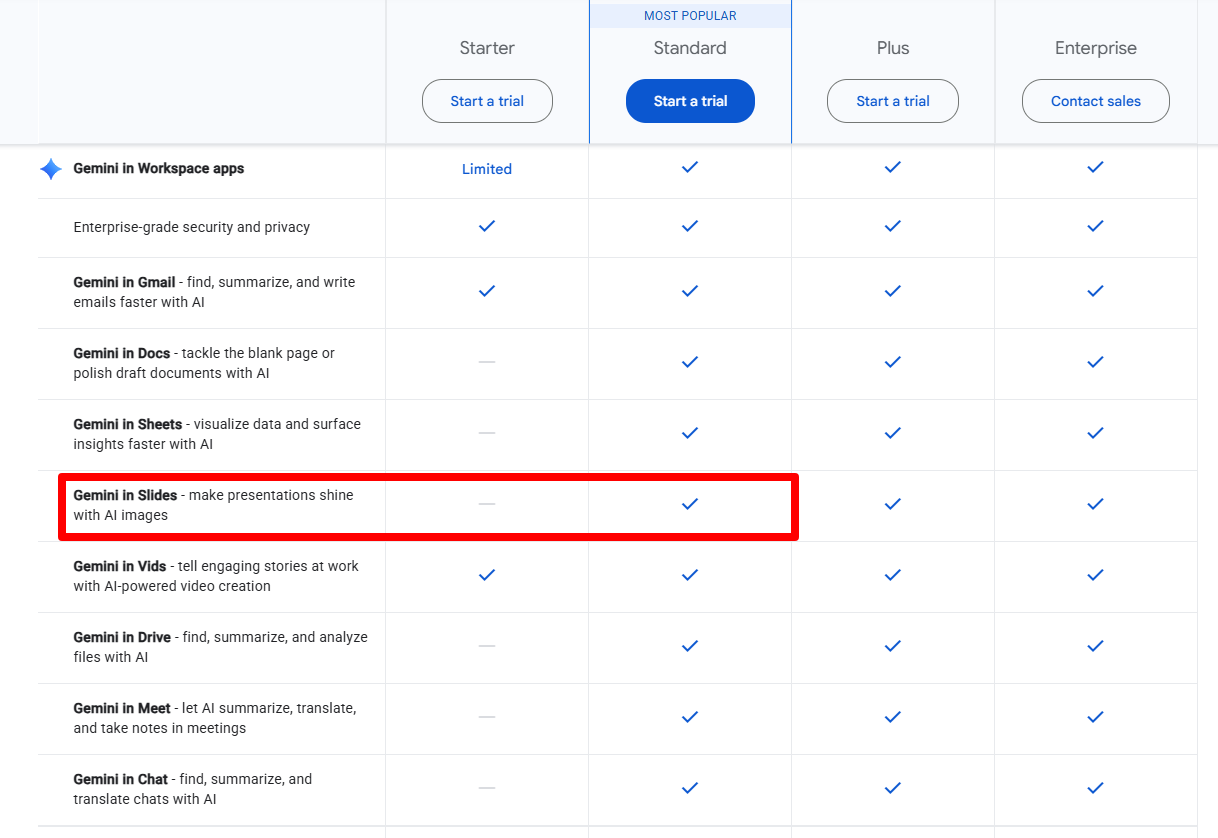Click the Gemini in Docs description
This screenshot has width=1218, height=838.
click(x=204, y=363)
